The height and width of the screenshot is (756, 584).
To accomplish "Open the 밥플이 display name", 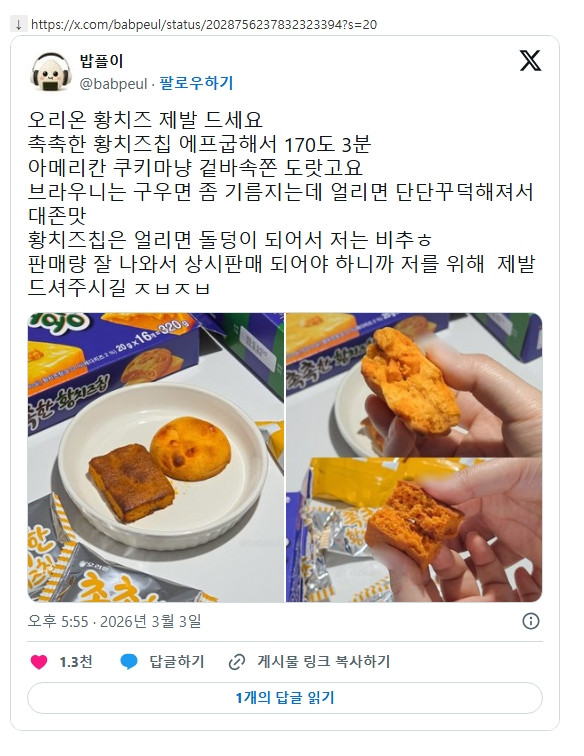I will click(102, 61).
